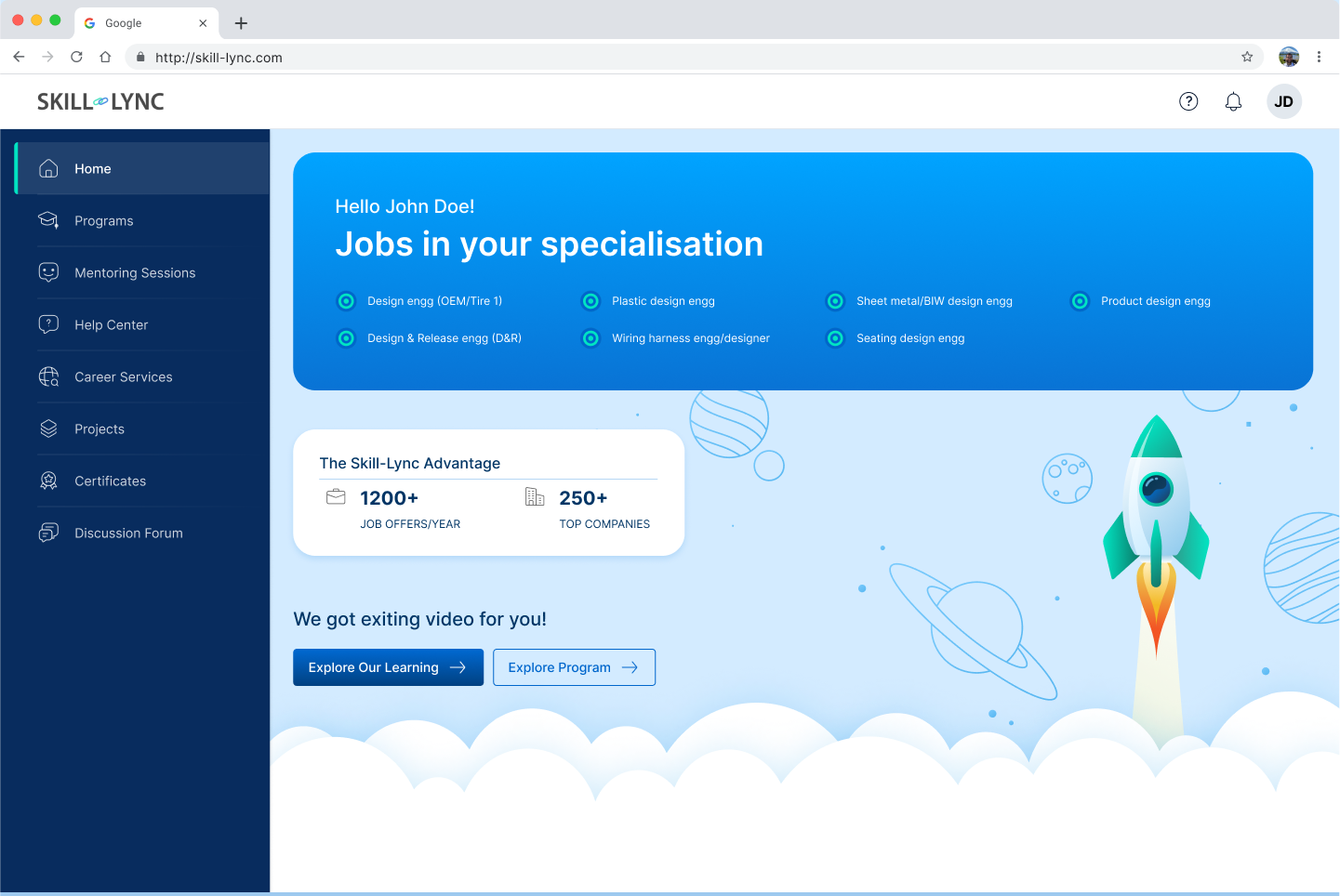Click the browser home icon
Image resolution: width=1340 pixels, height=896 pixels.
[x=105, y=57]
